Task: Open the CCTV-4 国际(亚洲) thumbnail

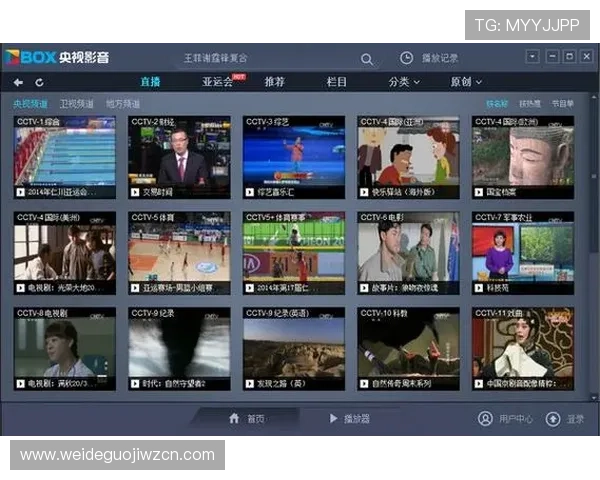Action: tap(408, 157)
